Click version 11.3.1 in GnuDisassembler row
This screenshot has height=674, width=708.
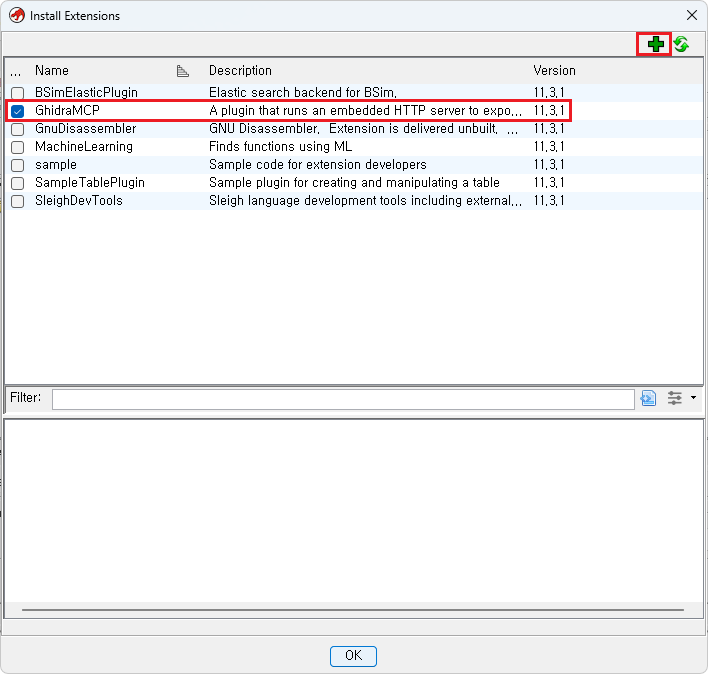tap(549, 128)
